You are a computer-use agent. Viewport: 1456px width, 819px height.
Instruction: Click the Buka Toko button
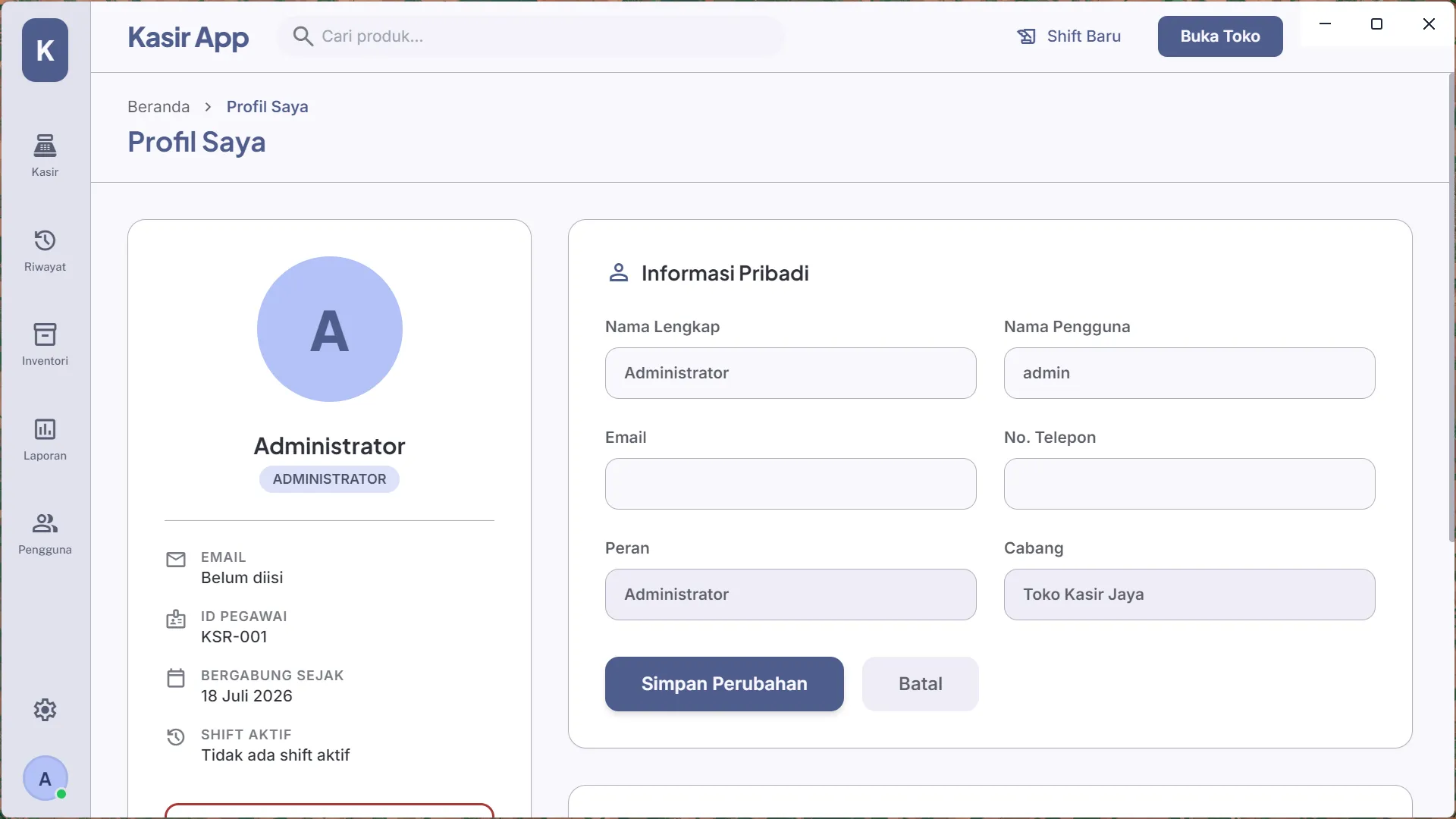click(1220, 36)
